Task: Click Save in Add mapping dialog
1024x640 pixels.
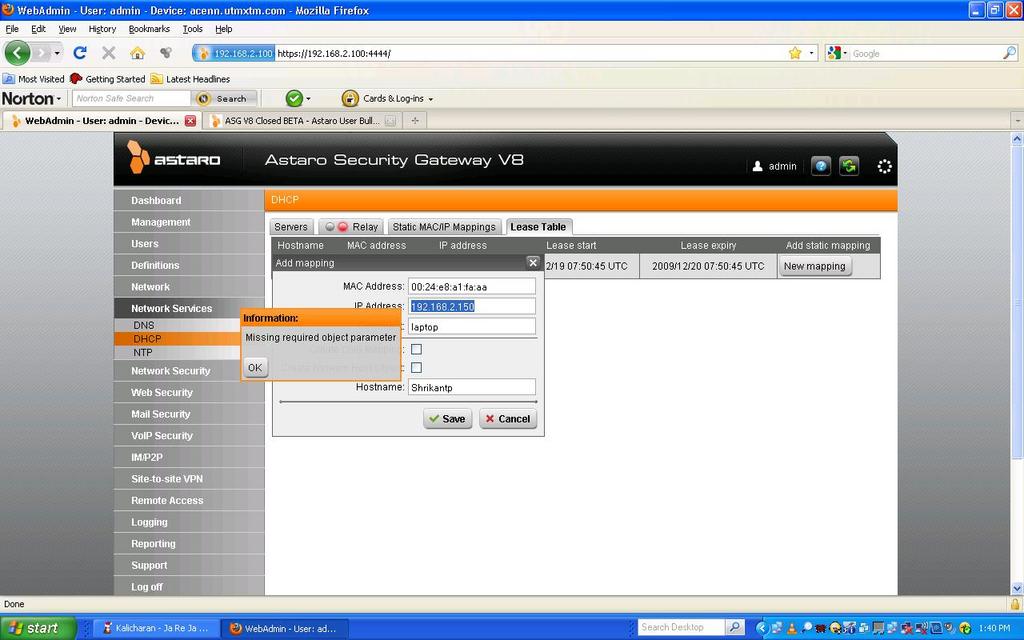Action: 446,419
